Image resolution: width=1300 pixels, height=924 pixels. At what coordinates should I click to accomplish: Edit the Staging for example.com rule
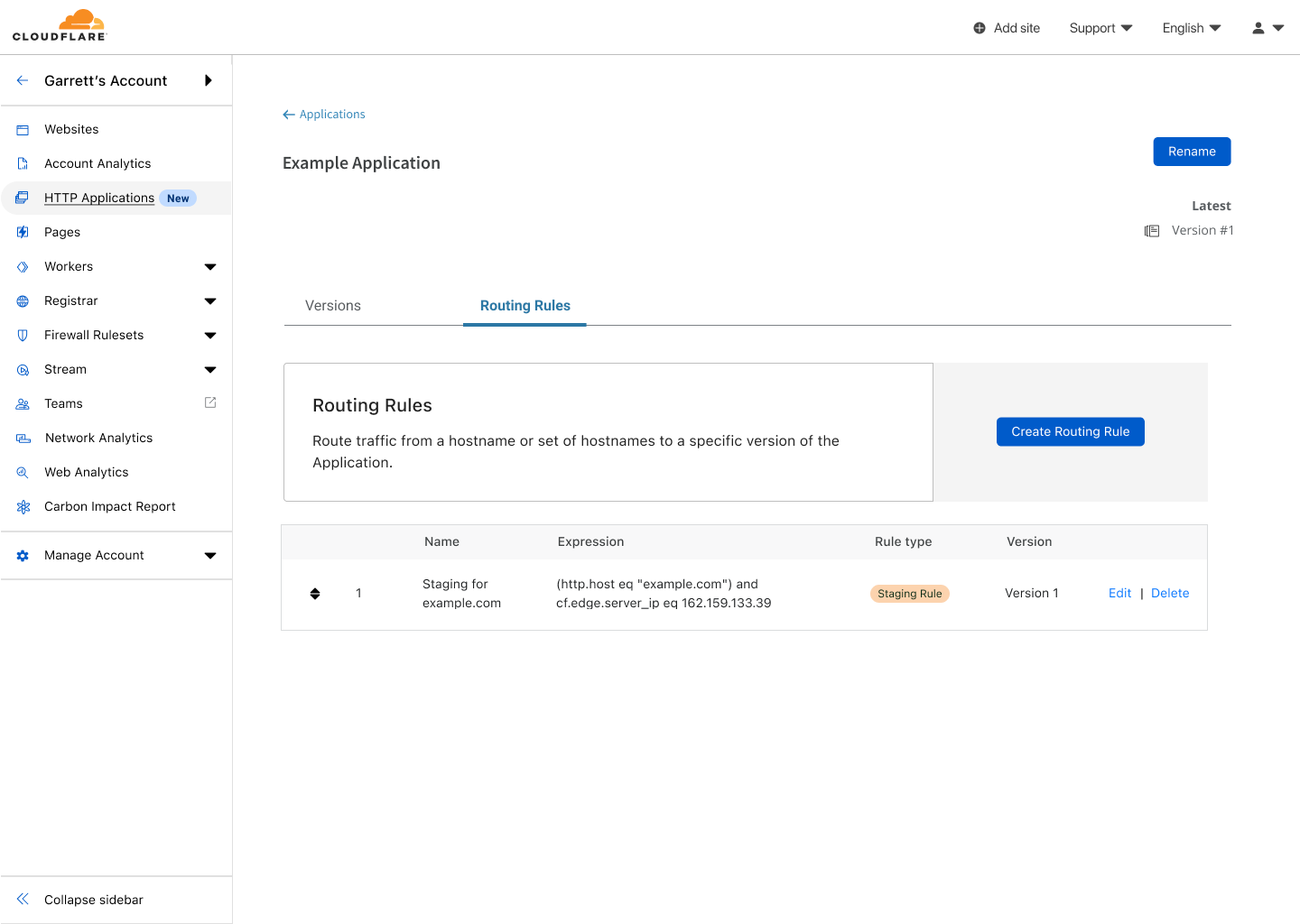pyautogui.click(x=1119, y=593)
